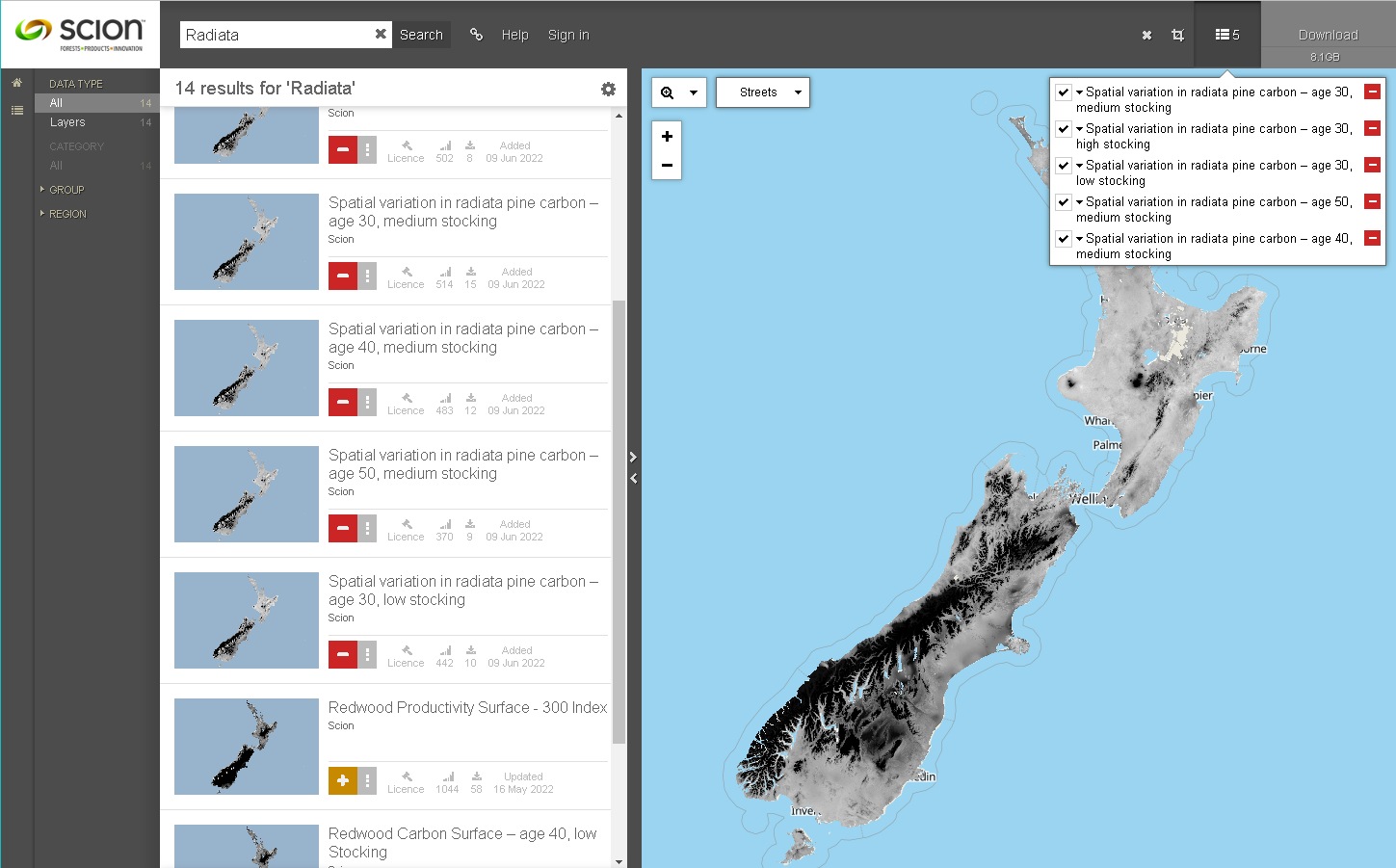Open thumbnail for age 50 medium stocking
1396x868 pixels.
click(247, 494)
